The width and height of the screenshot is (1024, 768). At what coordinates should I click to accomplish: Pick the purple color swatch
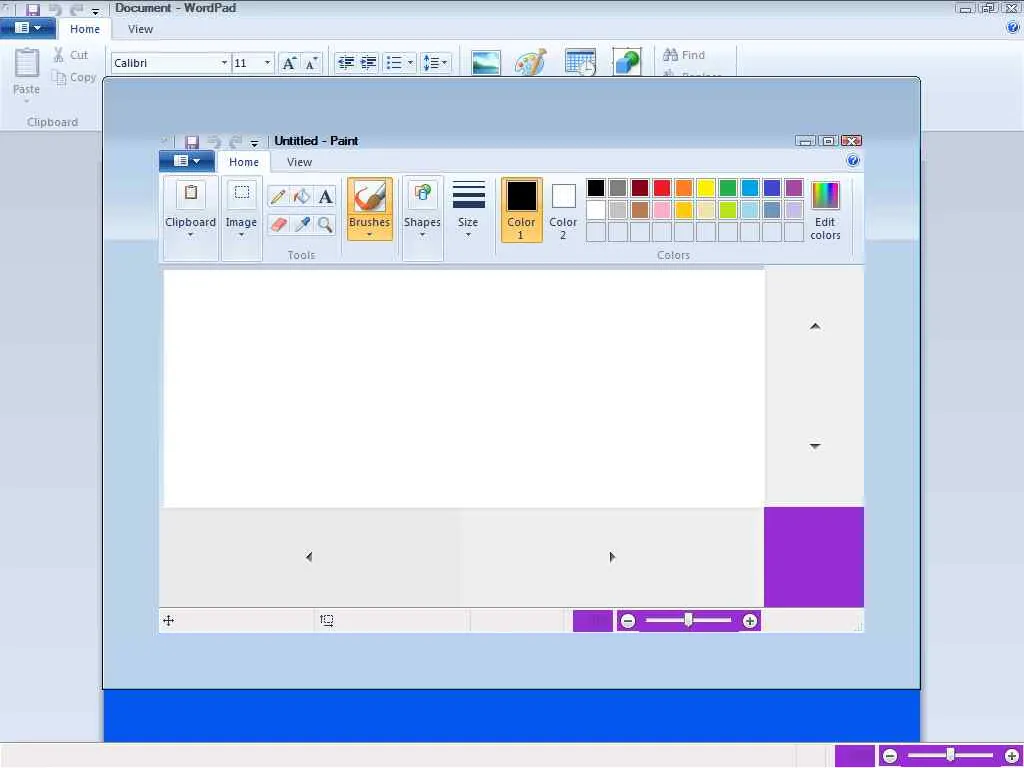pos(793,188)
